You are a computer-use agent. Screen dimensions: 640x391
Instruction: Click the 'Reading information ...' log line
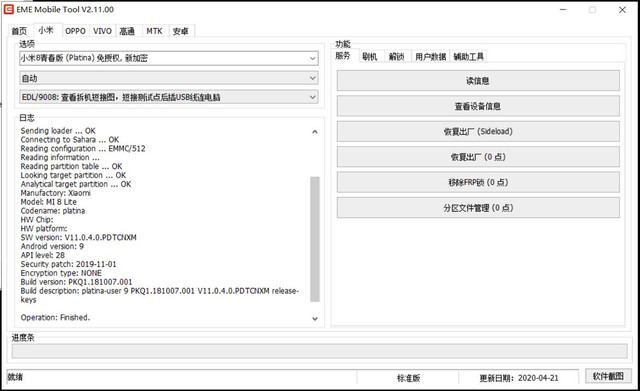coord(60,158)
